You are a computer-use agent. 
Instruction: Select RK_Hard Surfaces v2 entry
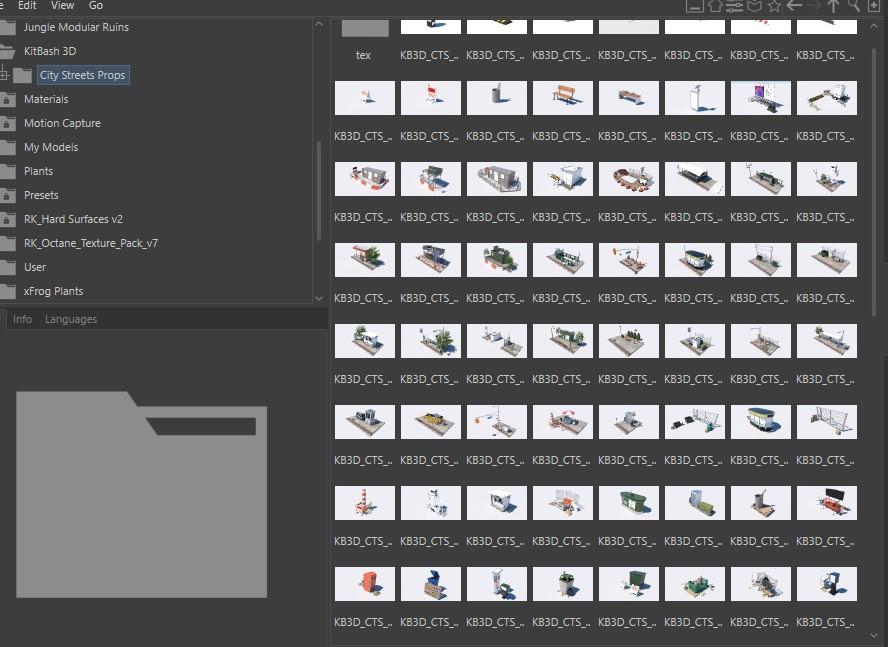tap(73, 219)
